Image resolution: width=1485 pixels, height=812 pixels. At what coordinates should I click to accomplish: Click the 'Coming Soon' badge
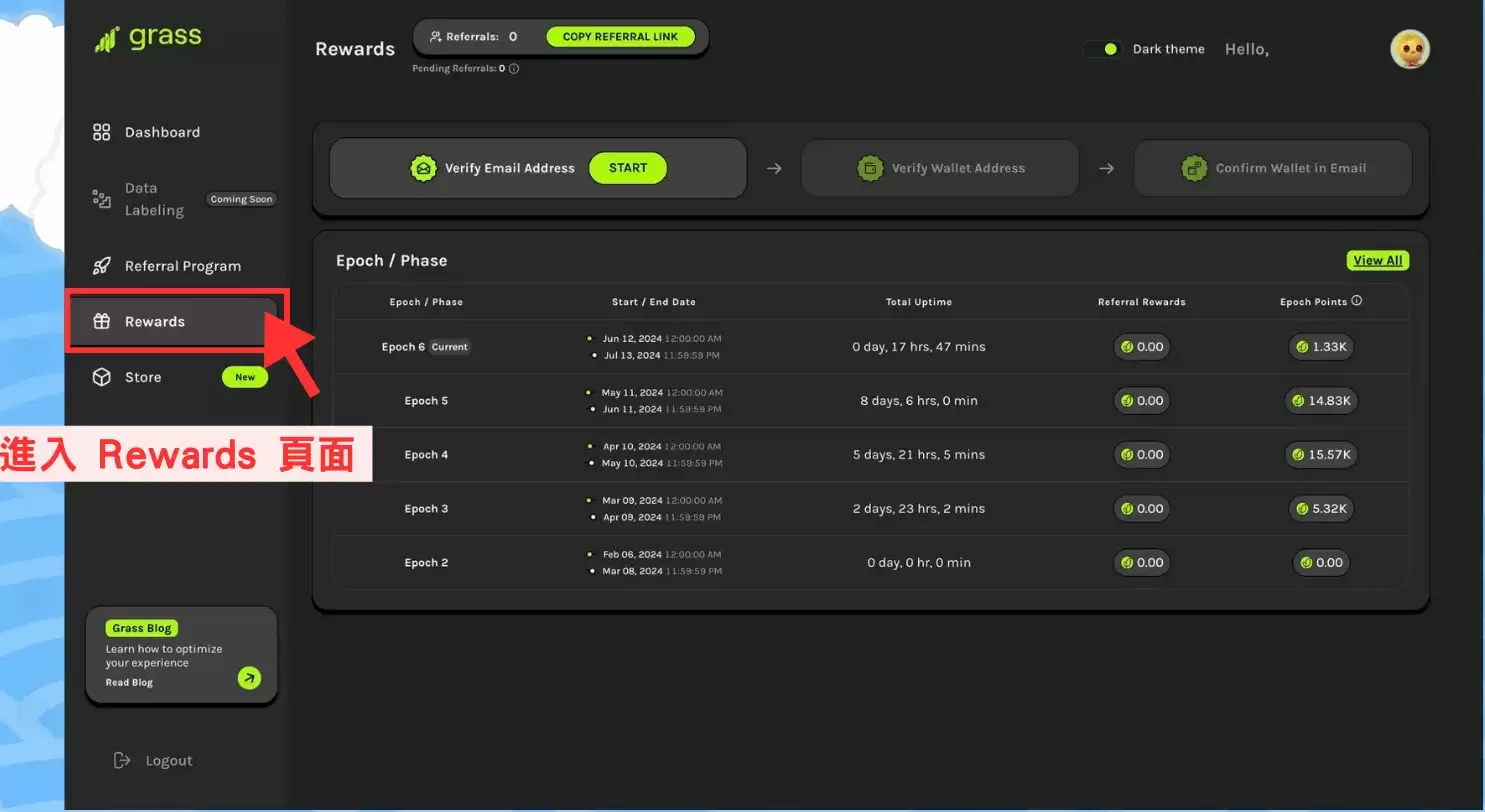[241, 199]
